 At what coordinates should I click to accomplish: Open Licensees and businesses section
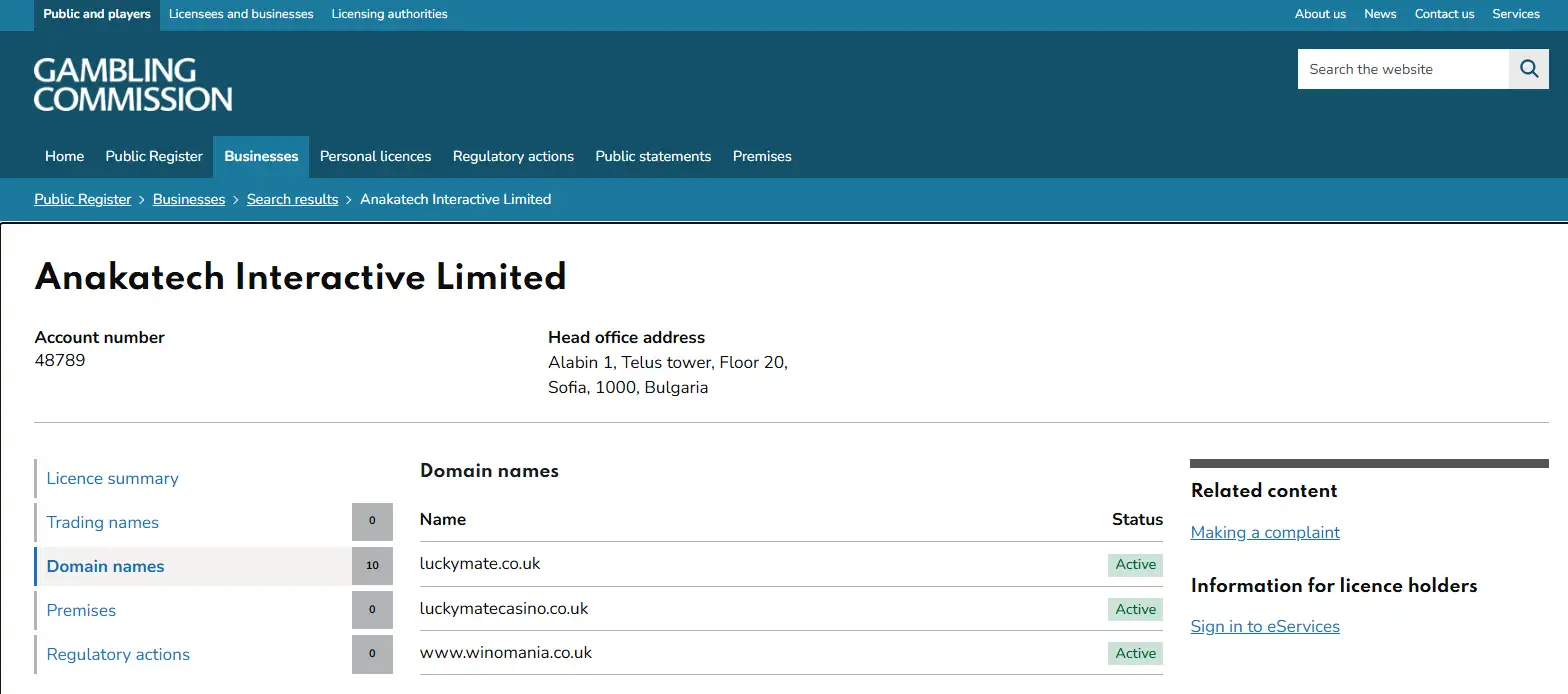pos(241,14)
